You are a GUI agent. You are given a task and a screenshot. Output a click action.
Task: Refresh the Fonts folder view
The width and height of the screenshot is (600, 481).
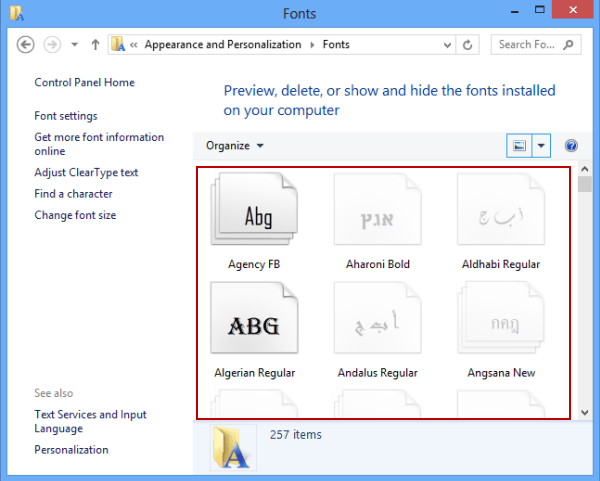coord(467,45)
